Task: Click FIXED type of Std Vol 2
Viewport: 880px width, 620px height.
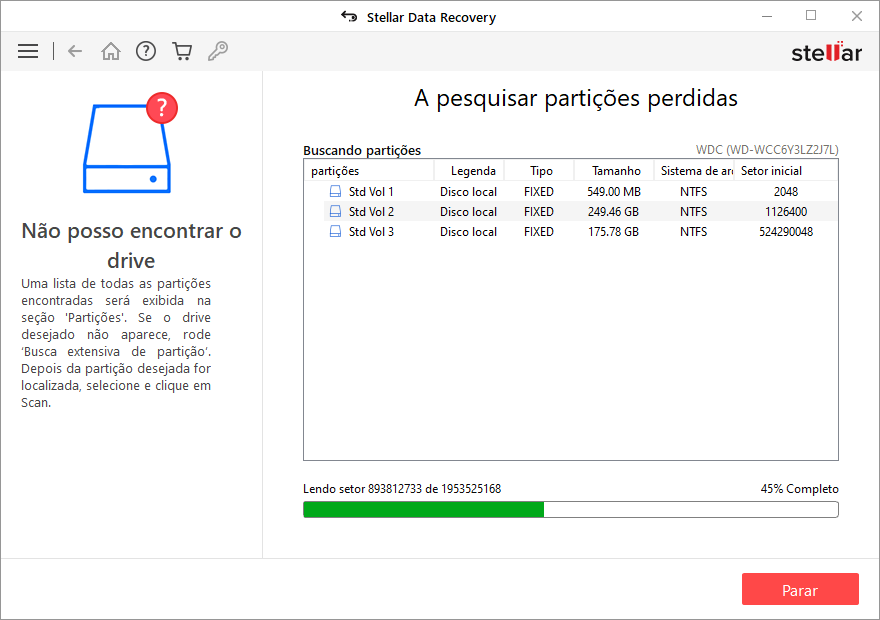Action: click(539, 212)
